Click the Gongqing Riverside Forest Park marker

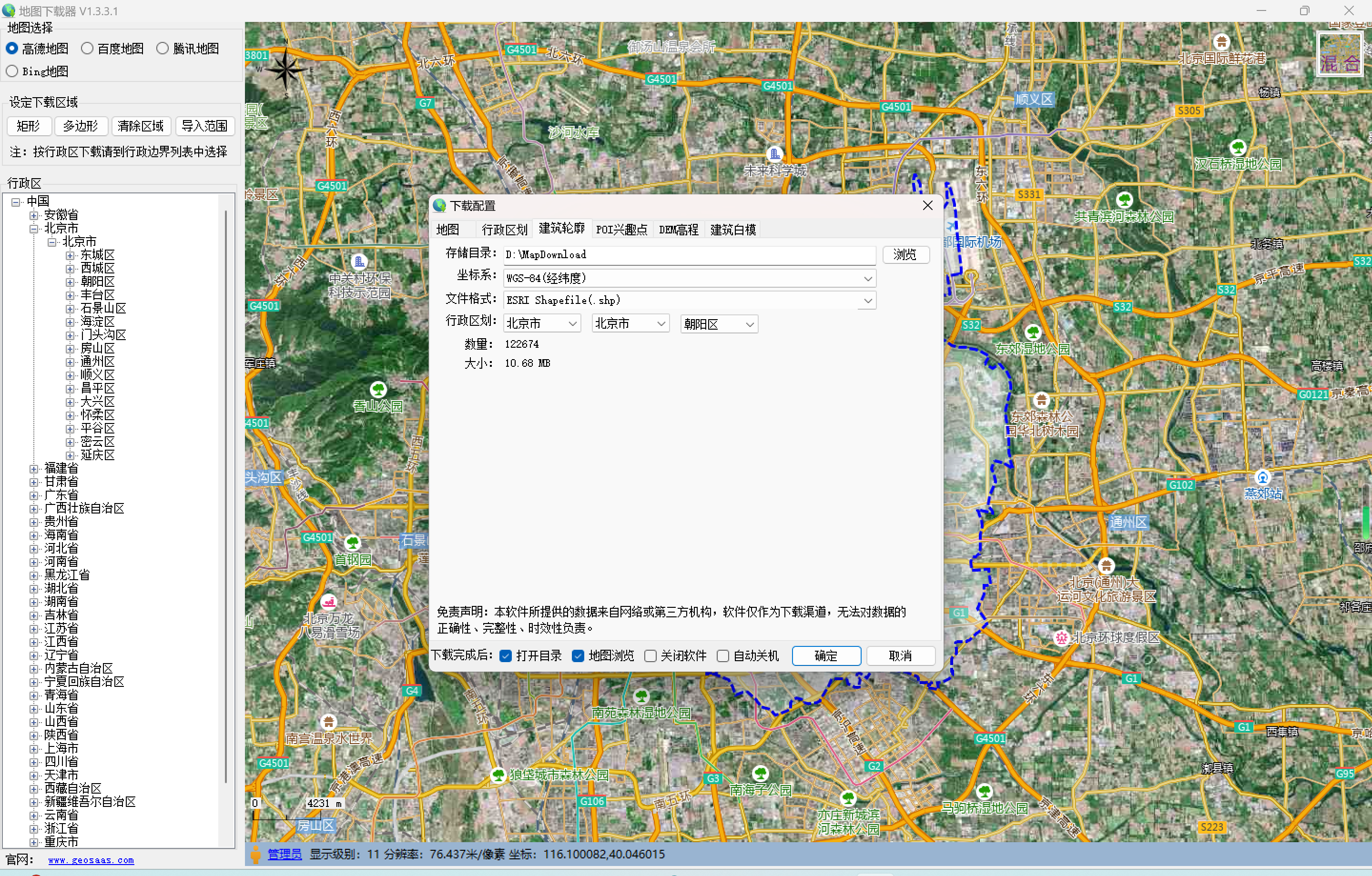(1124, 200)
